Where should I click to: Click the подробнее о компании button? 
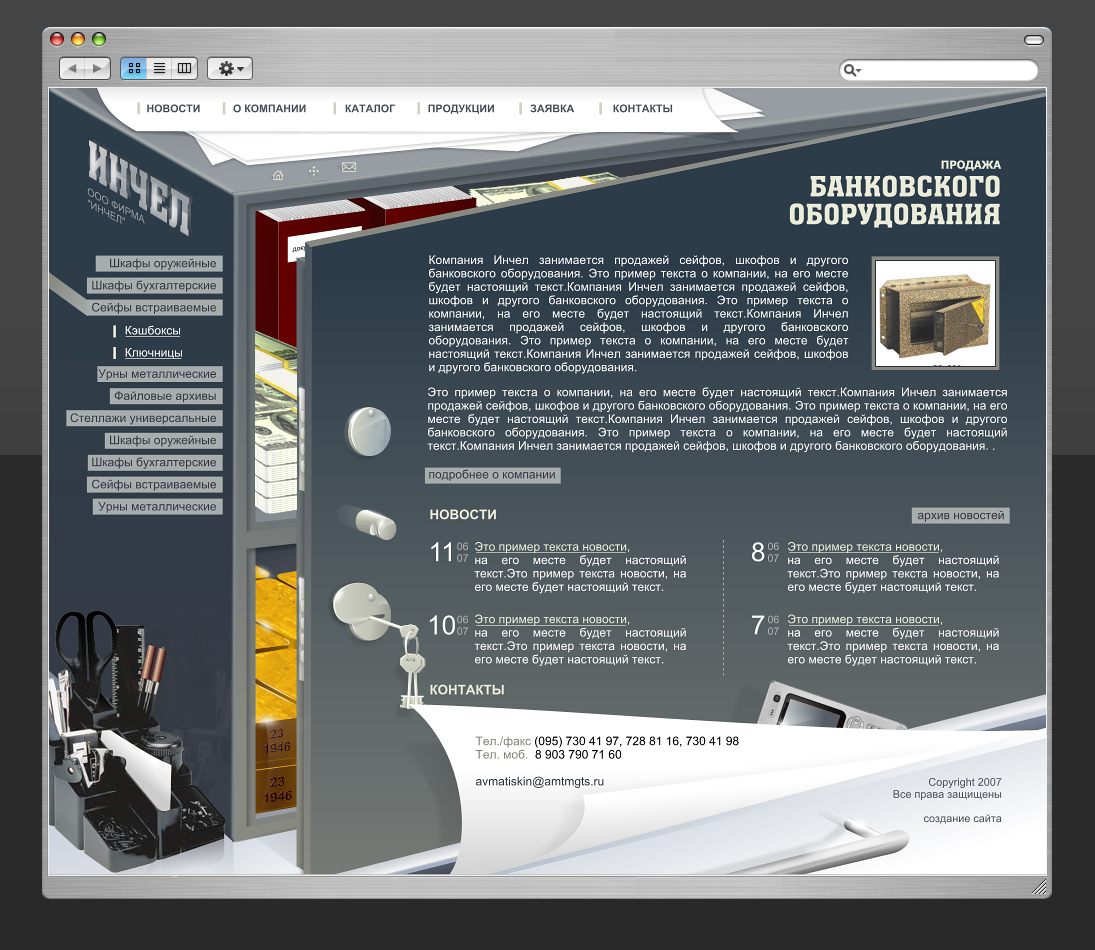coord(492,475)
